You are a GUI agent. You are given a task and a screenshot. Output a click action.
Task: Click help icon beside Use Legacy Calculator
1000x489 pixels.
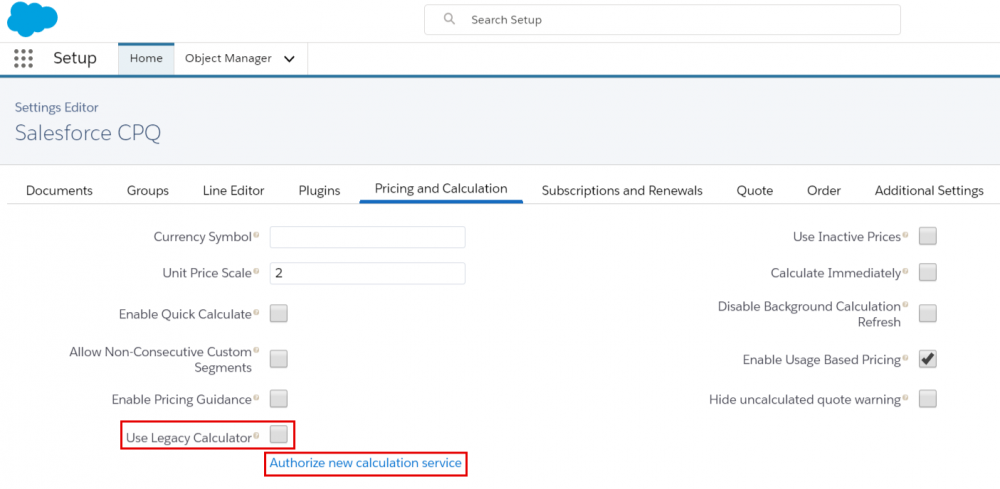[256, 436]
